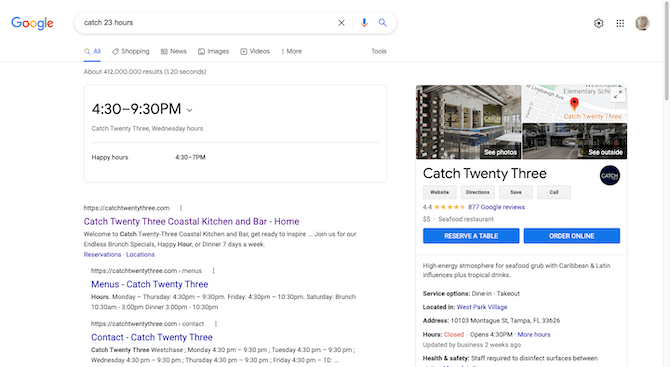Switch to the Images tab
Image resolution: width=670 pixels, height=367 pixels.
point(213,51)
